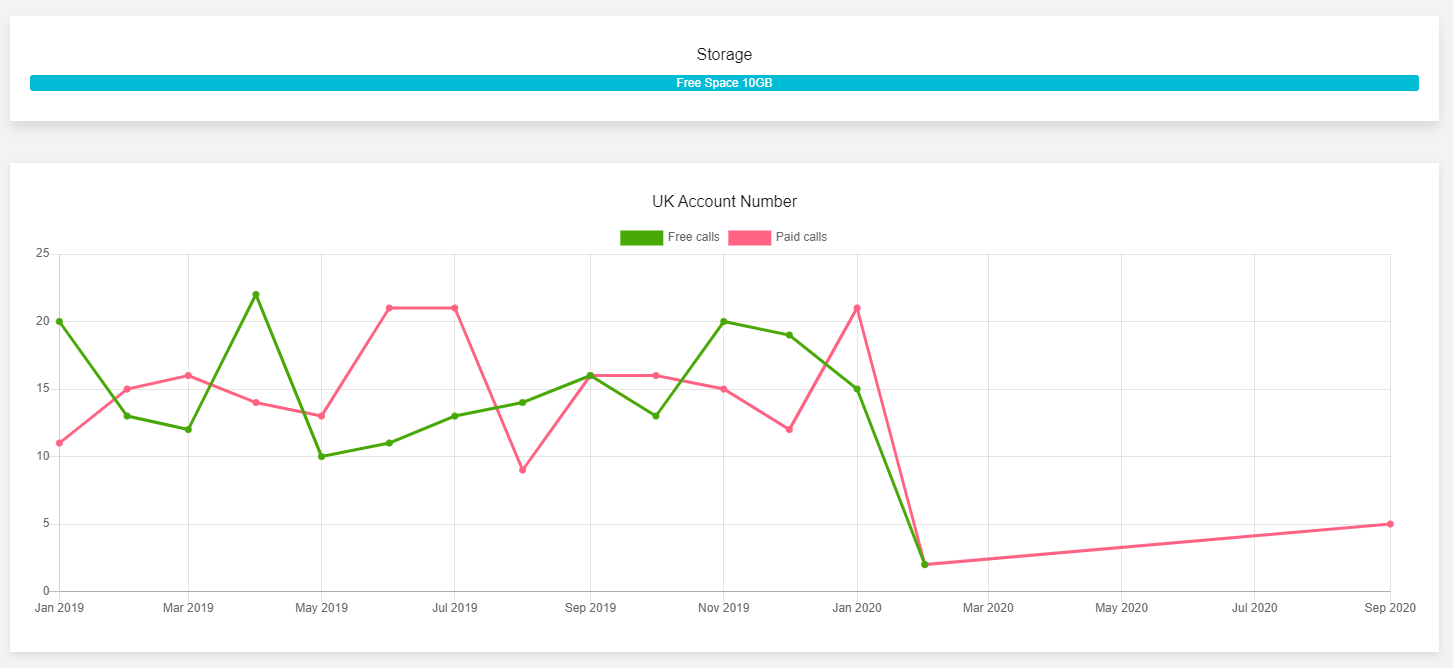Click the y-axis value 20
Image resolution: width=1453 pixels, height=668 pixels.
click(42, 321)
